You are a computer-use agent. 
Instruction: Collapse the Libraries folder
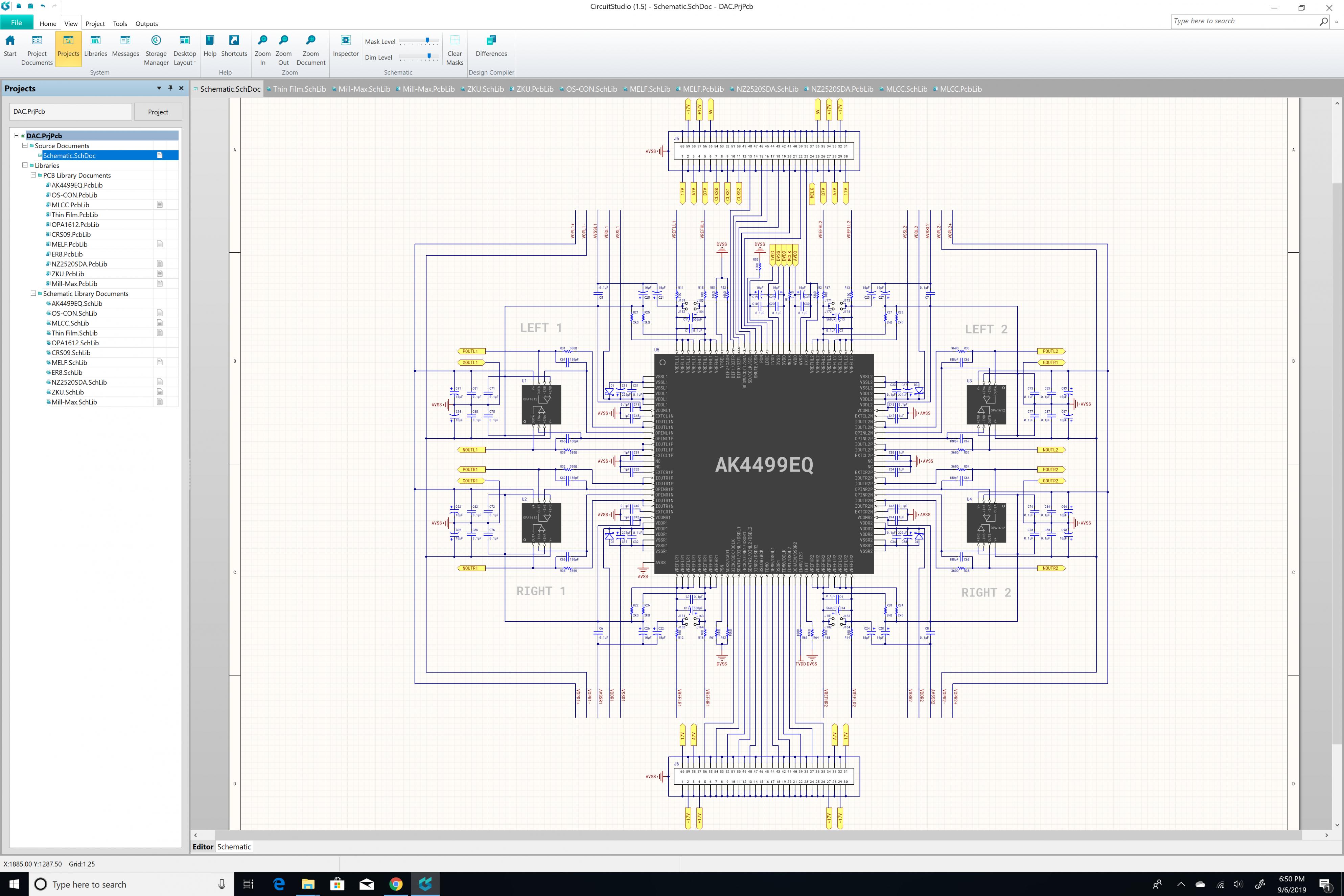25,165
